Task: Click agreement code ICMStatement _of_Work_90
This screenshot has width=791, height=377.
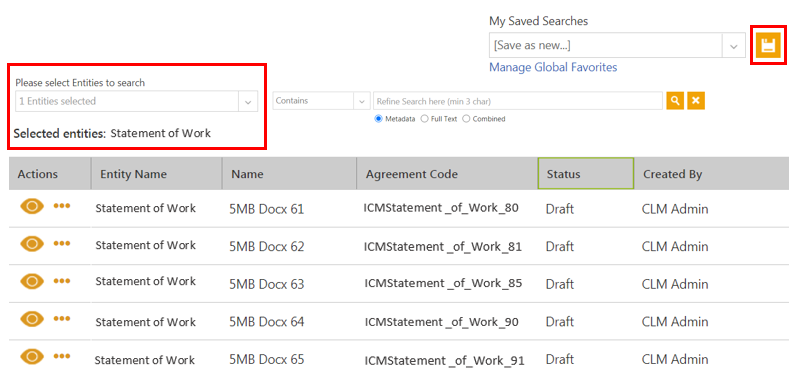Action: pyautogui.click(x=441, y=321)
